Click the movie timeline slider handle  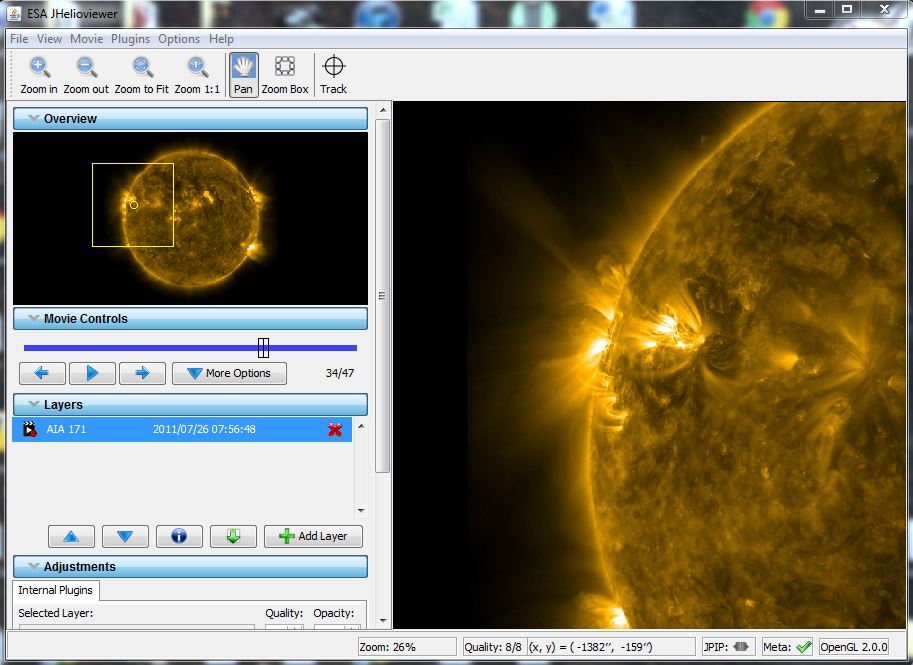[263, 348]
